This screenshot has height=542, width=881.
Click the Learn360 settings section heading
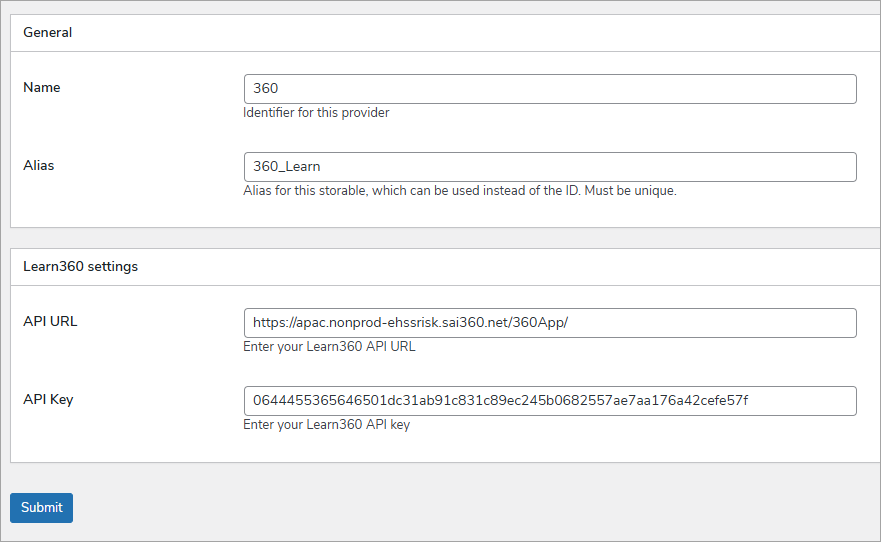click(80, 267)
